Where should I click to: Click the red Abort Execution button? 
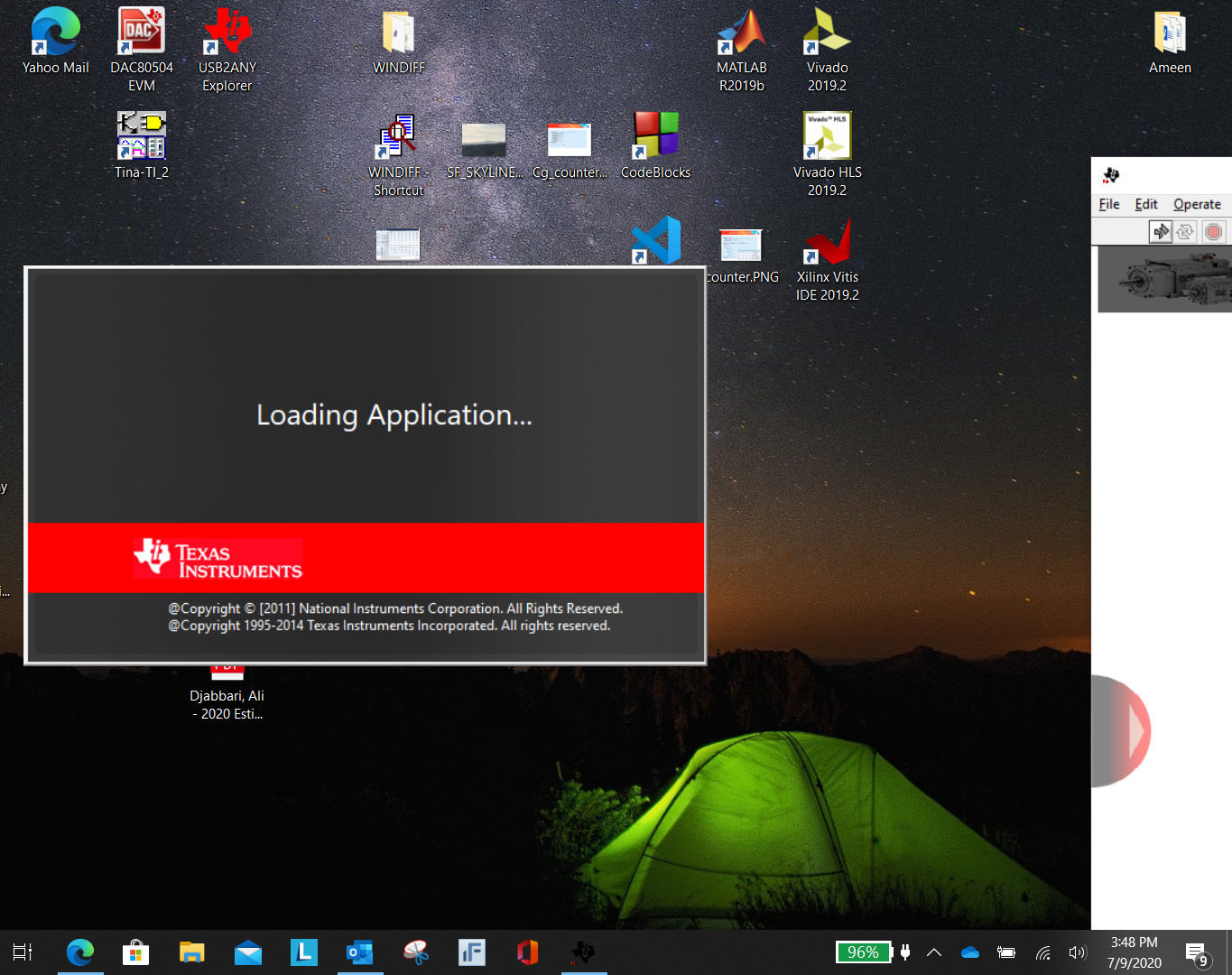coord(1214,232)
